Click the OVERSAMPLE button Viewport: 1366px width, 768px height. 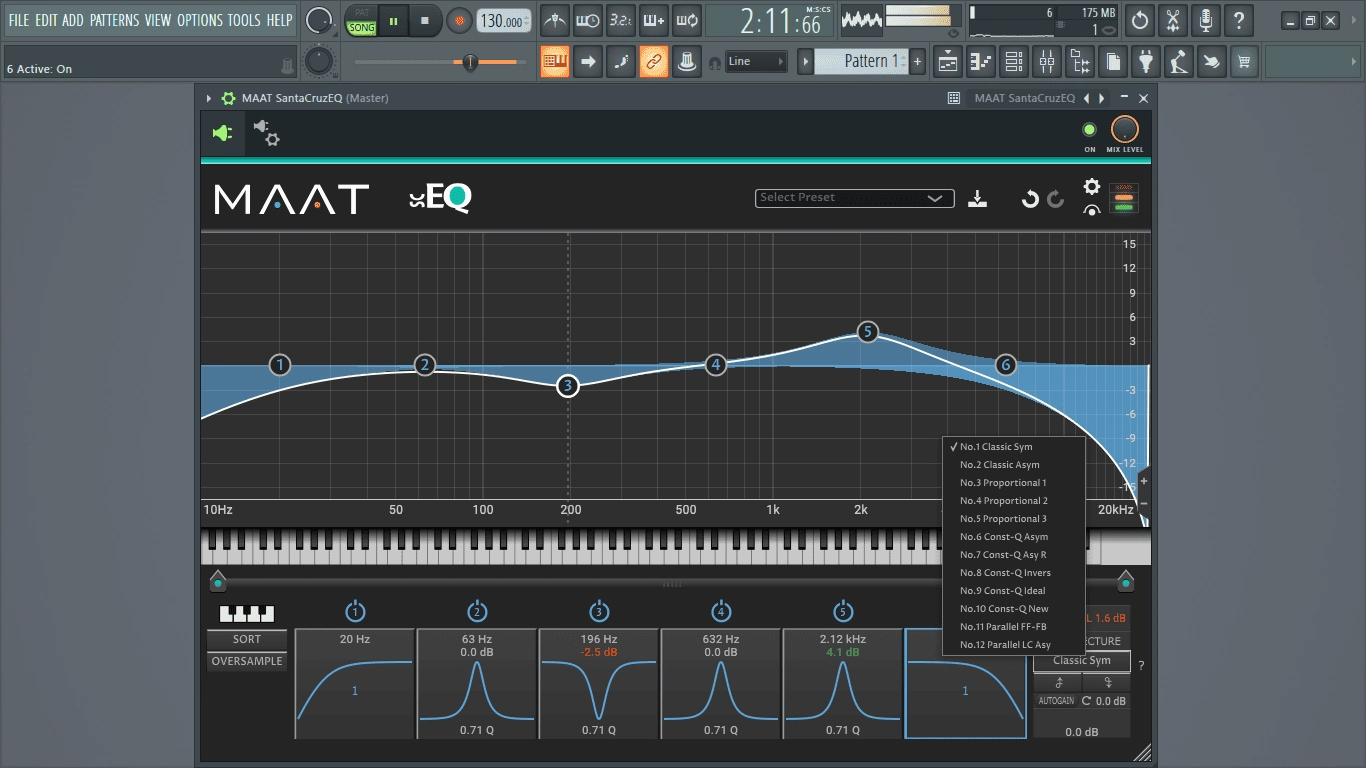(x=247, y=662)
